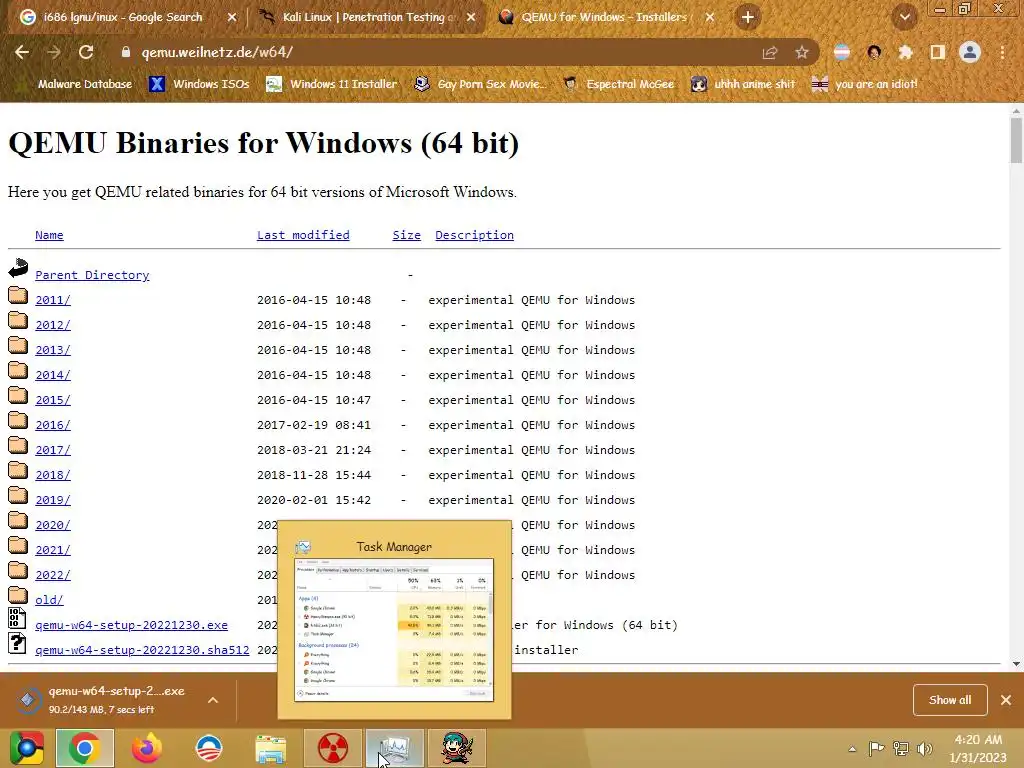Open Chrome three-dot menu

(1002, 52)
